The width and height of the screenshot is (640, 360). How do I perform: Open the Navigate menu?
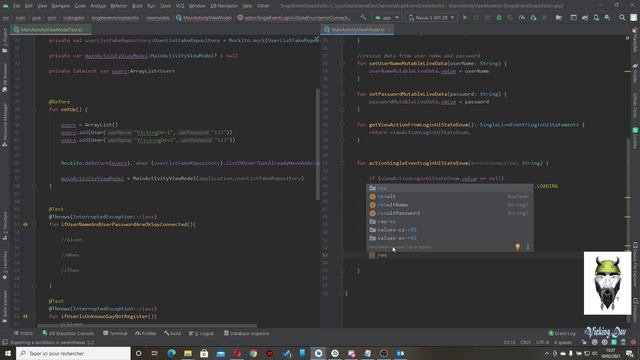(x=60, y=6)
